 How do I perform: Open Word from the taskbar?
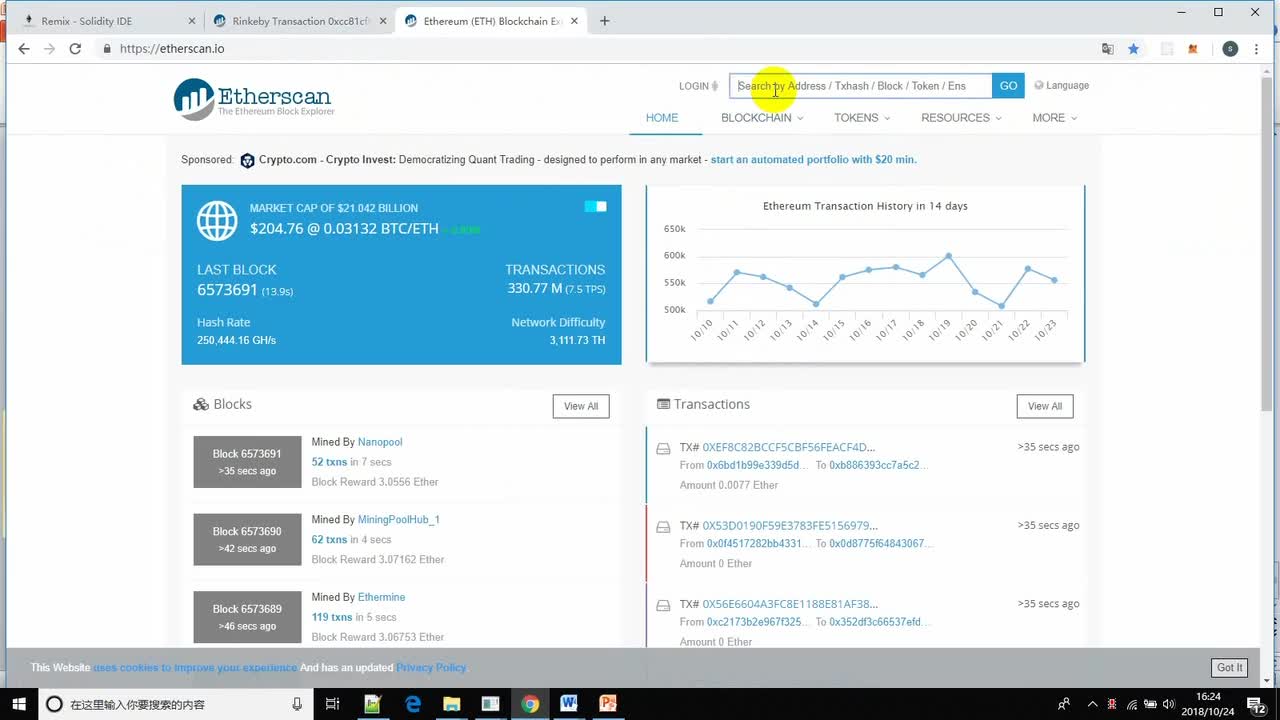tap(569, 704)
